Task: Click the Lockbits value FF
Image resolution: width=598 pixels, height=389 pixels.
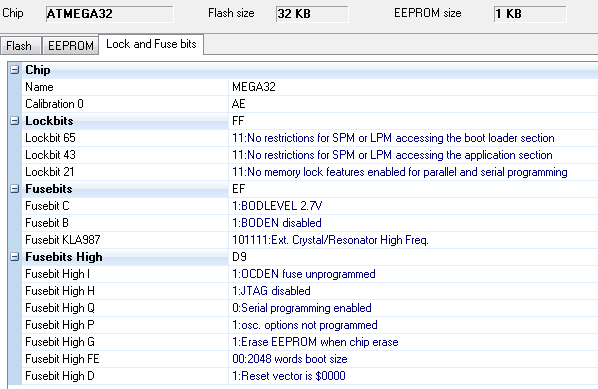Action: pos(238,121)
